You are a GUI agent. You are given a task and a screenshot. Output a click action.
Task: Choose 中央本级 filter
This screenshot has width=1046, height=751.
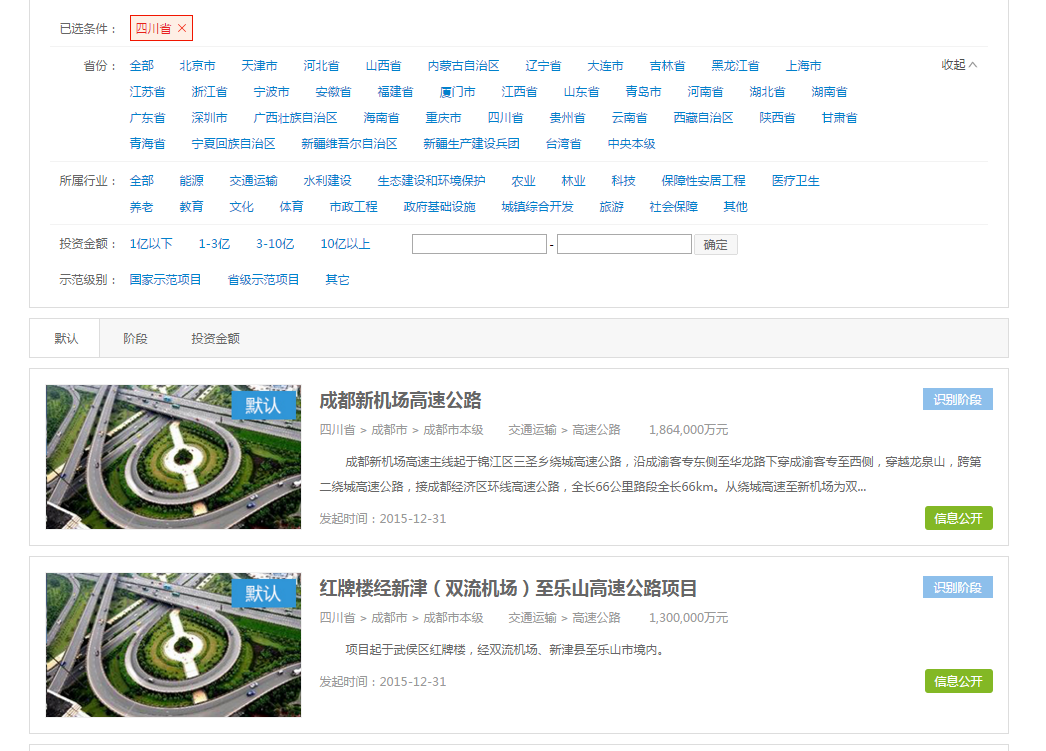click(632, 143)
